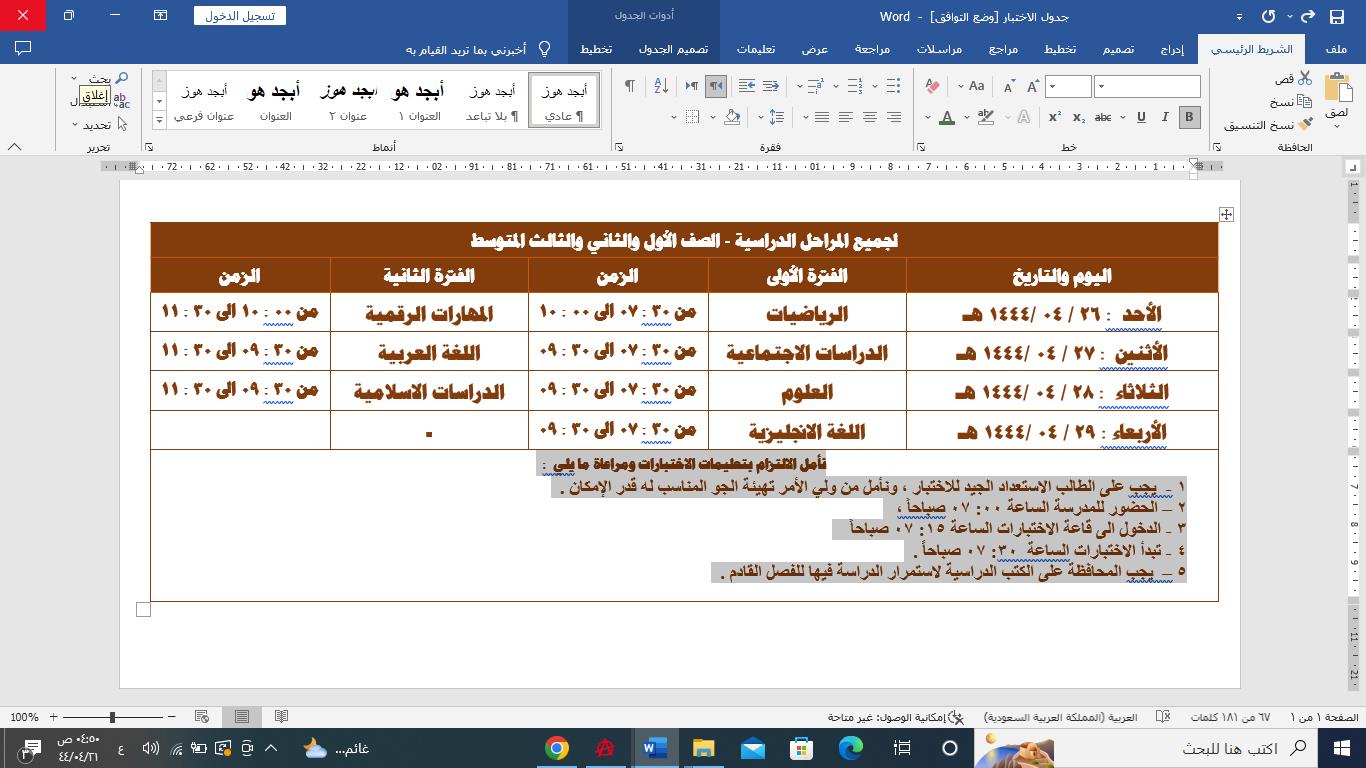Click the Sign in (تسجيل الدخول) button

click(239, 16)
